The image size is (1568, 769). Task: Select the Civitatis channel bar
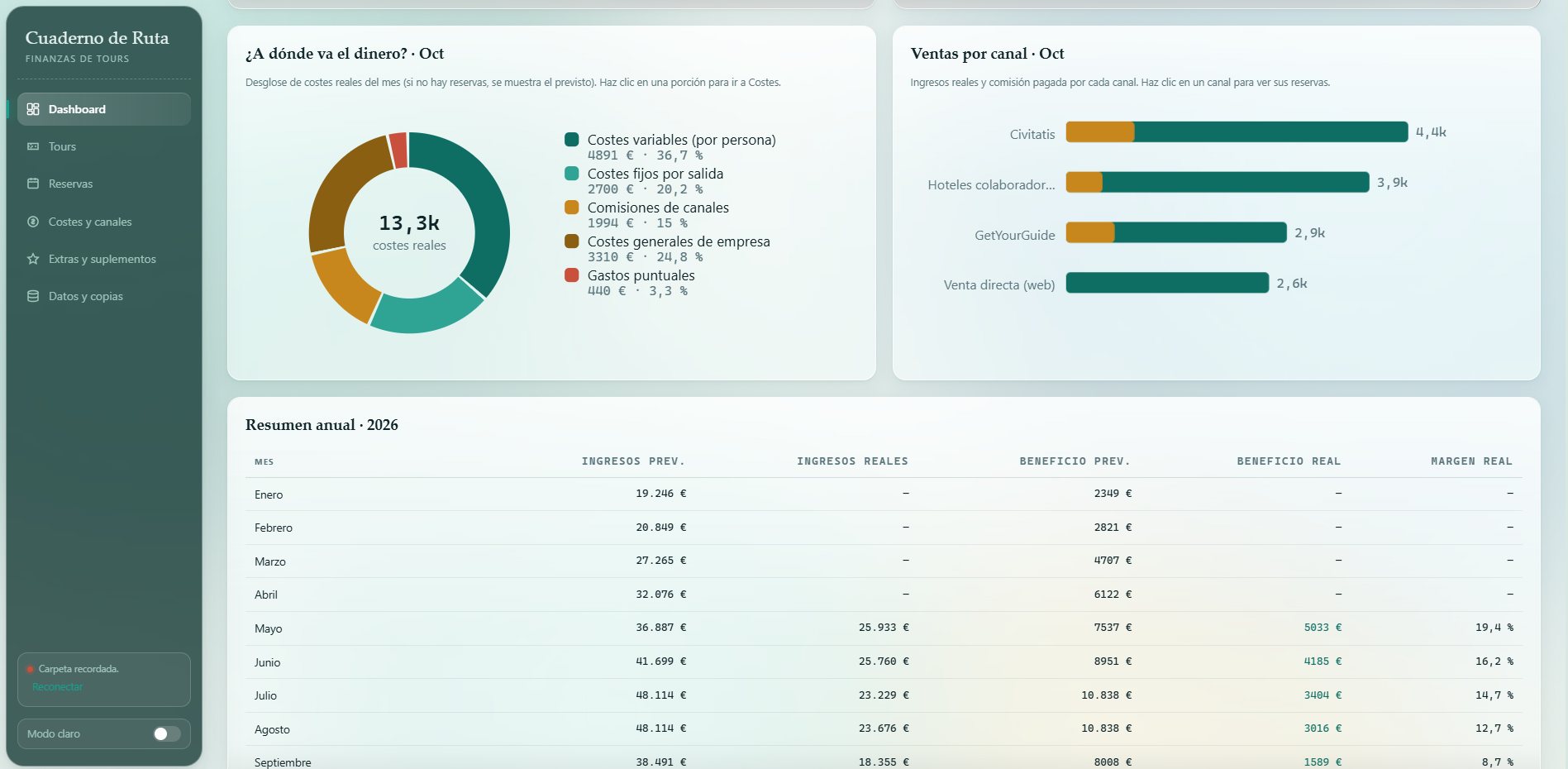[1237, 131]
